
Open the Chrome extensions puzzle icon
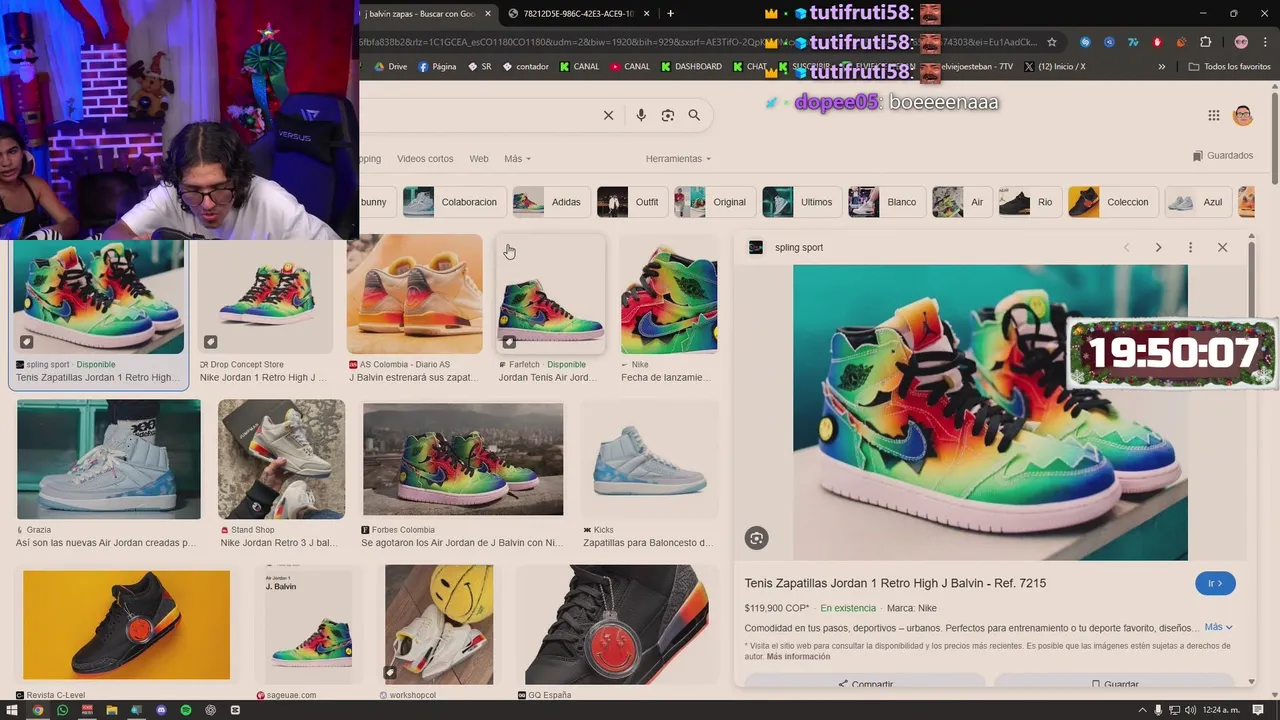1205,42
